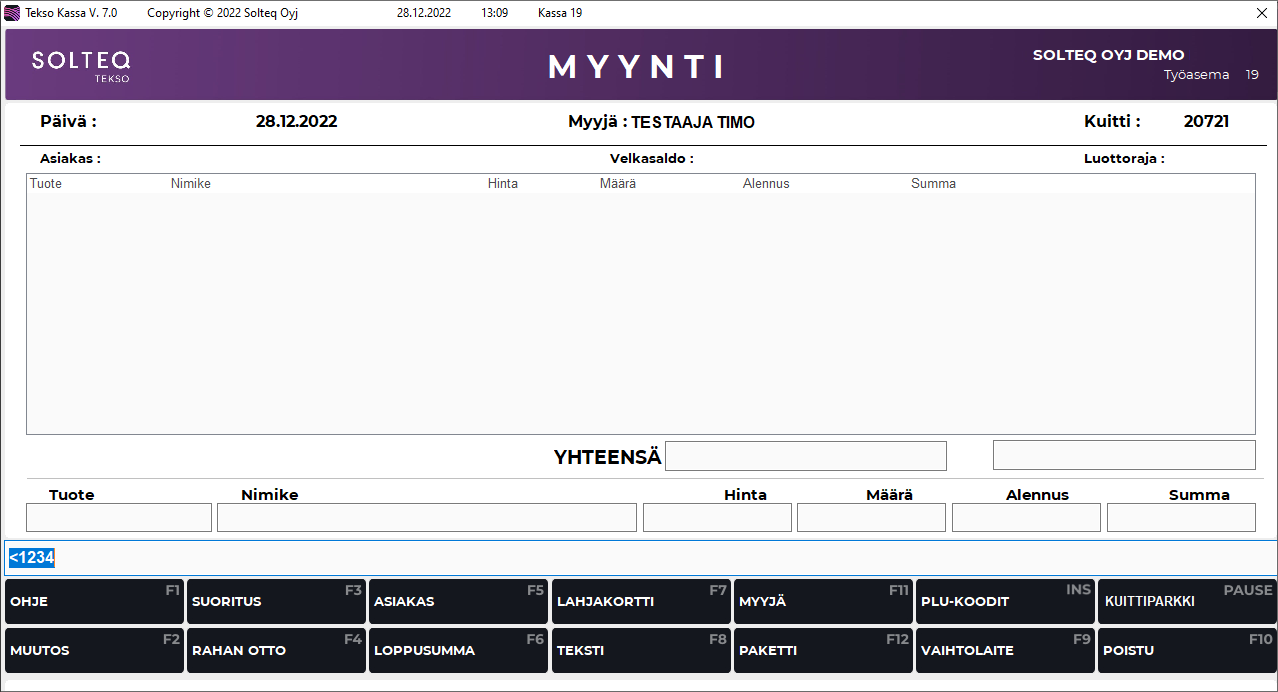Click the TEKSTI F8 button

(641, 650)
